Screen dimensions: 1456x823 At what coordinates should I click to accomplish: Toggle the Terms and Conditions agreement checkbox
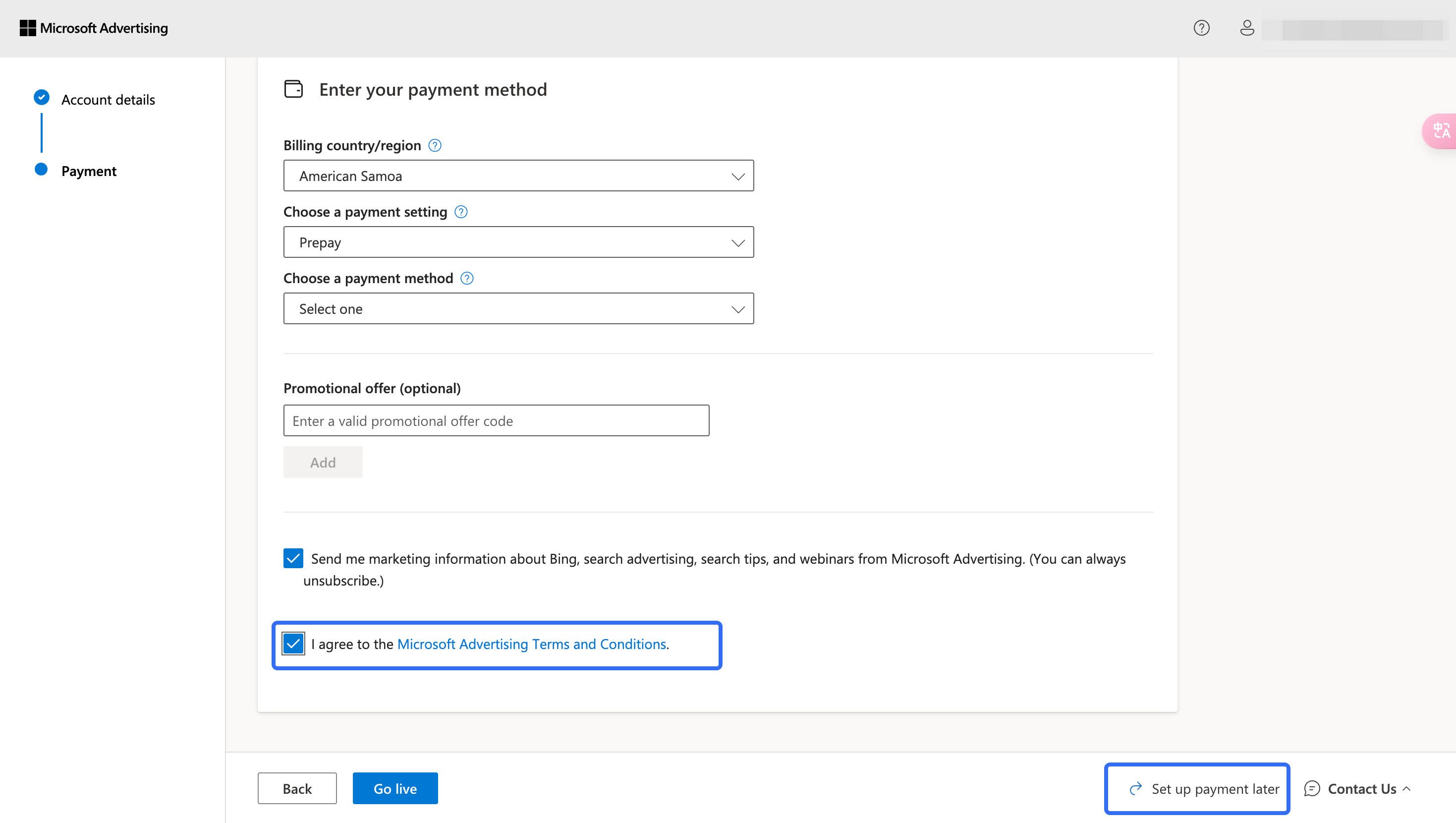[x=293, y=643]
